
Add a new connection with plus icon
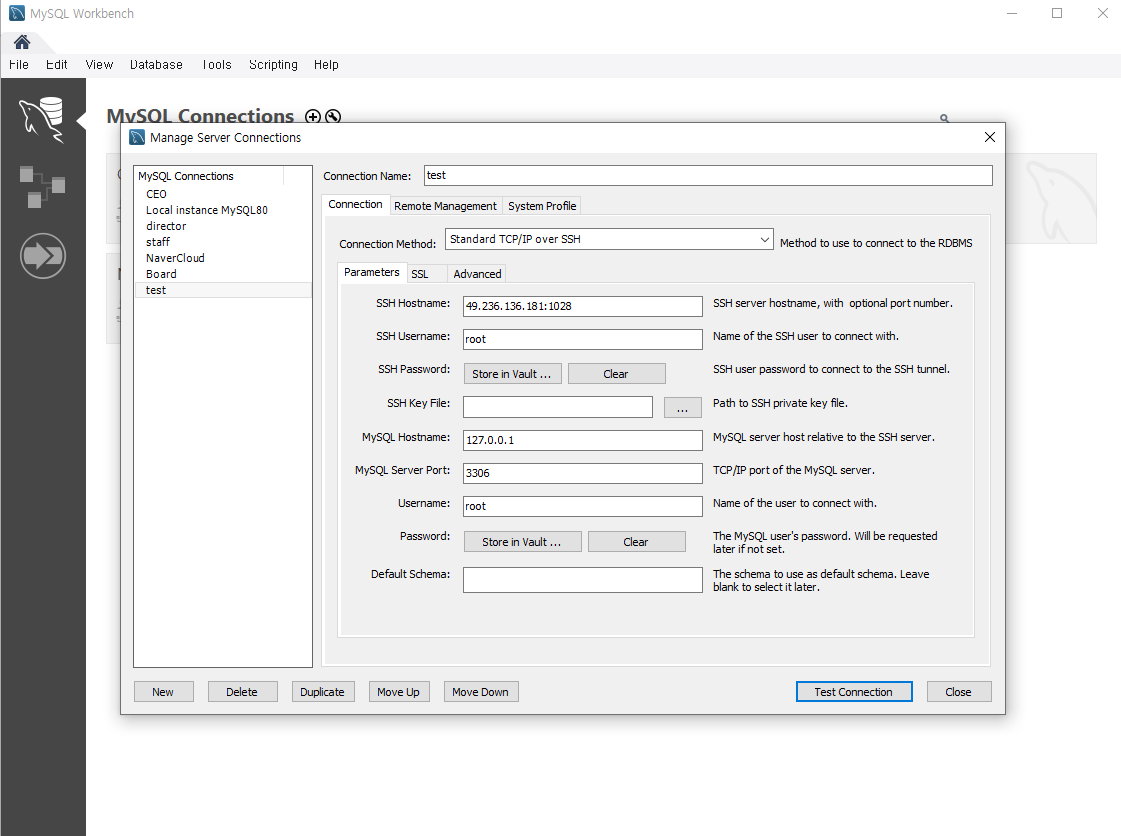pyautogui.click(x=312, y=116)
